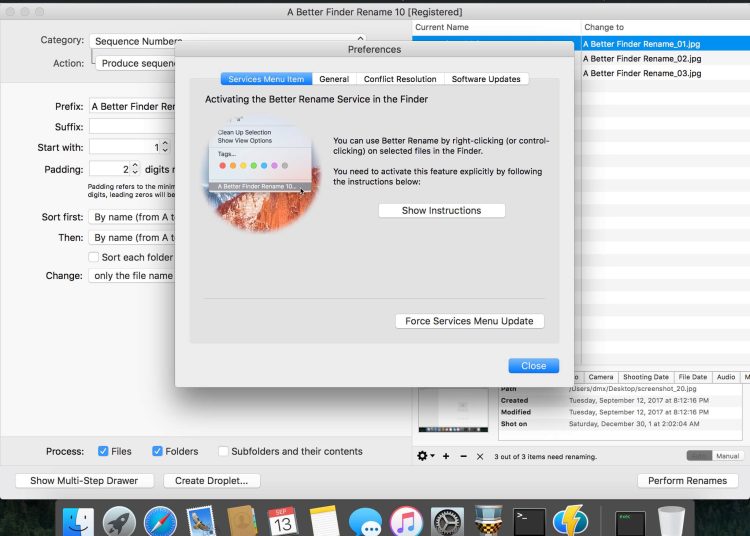Open the gear action menu below preview
Viewport: 750px width, 536px height.
coord(425,456)
